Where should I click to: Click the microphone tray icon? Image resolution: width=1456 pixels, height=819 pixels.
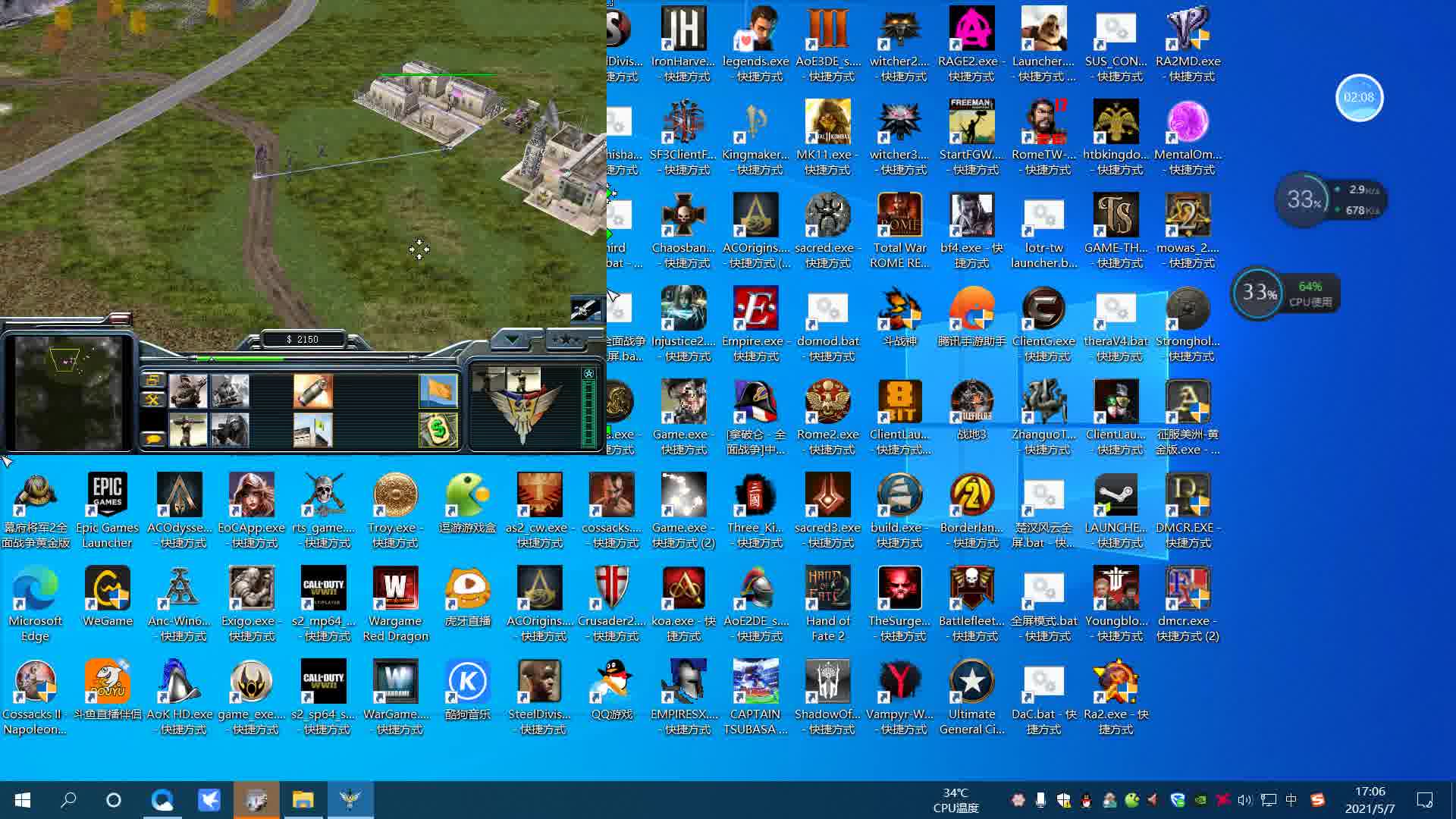coord(1040,799)
